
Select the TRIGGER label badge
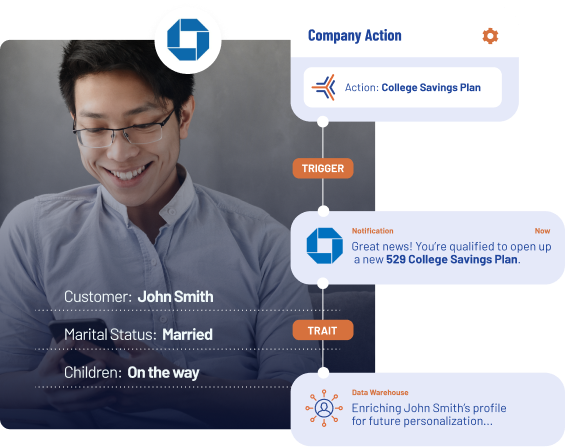tap(323, 168)
